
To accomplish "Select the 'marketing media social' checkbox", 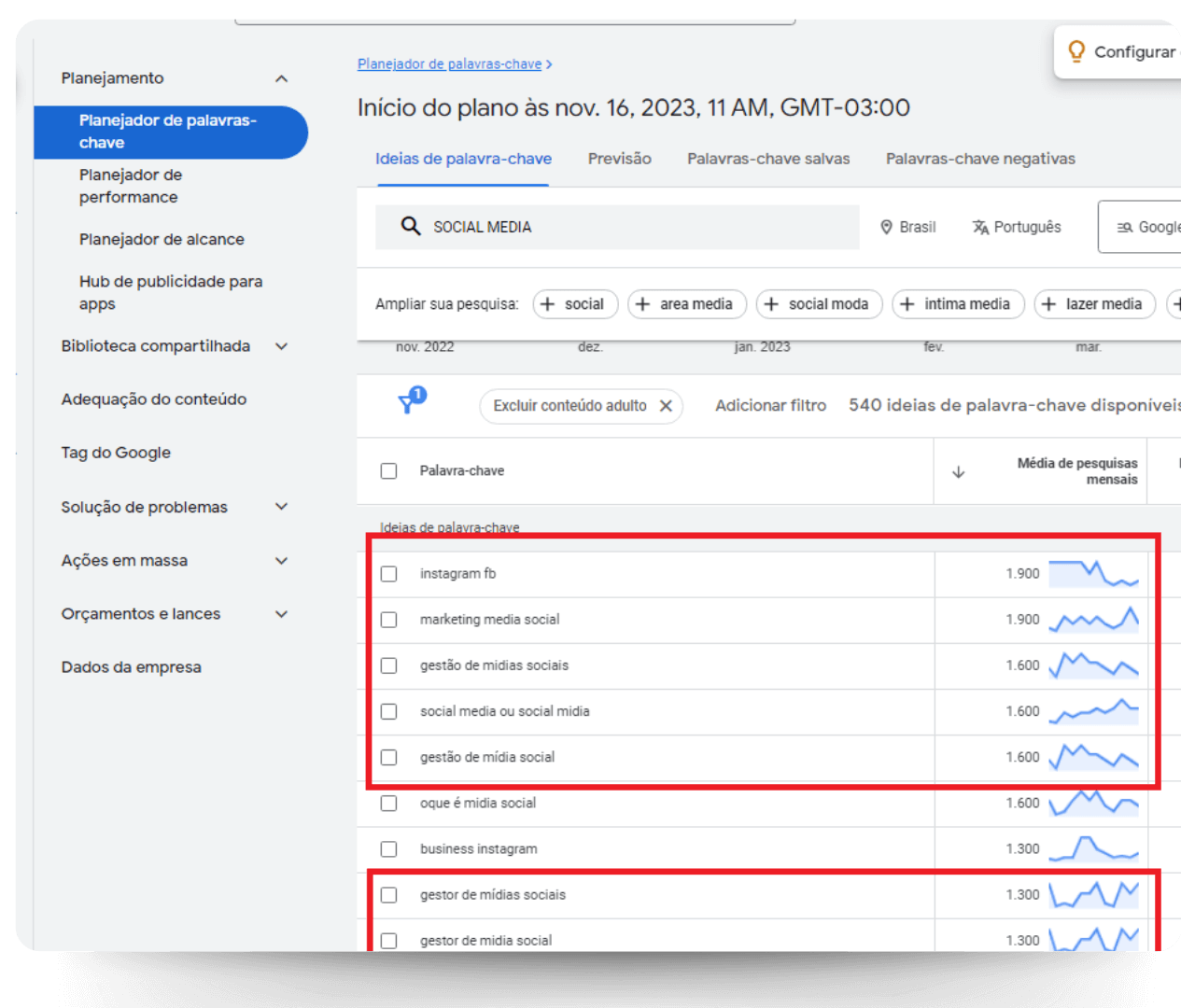I will 389,620.
